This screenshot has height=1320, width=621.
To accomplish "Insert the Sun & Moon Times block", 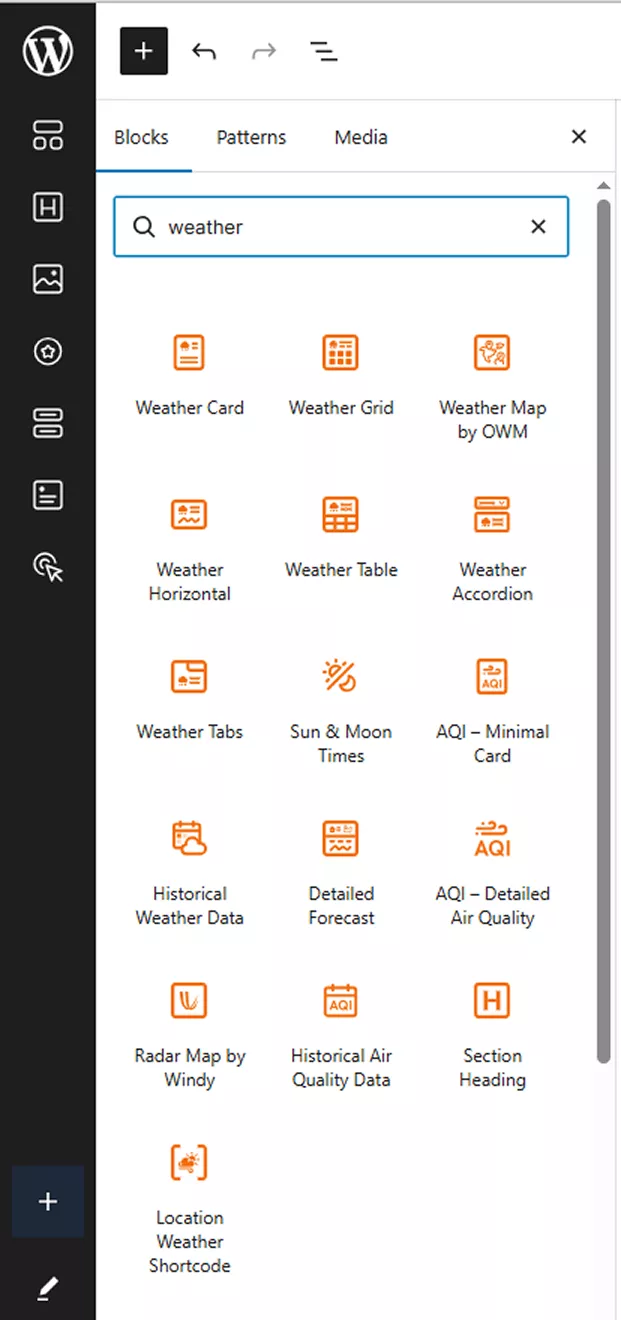I will coord(341,712).
